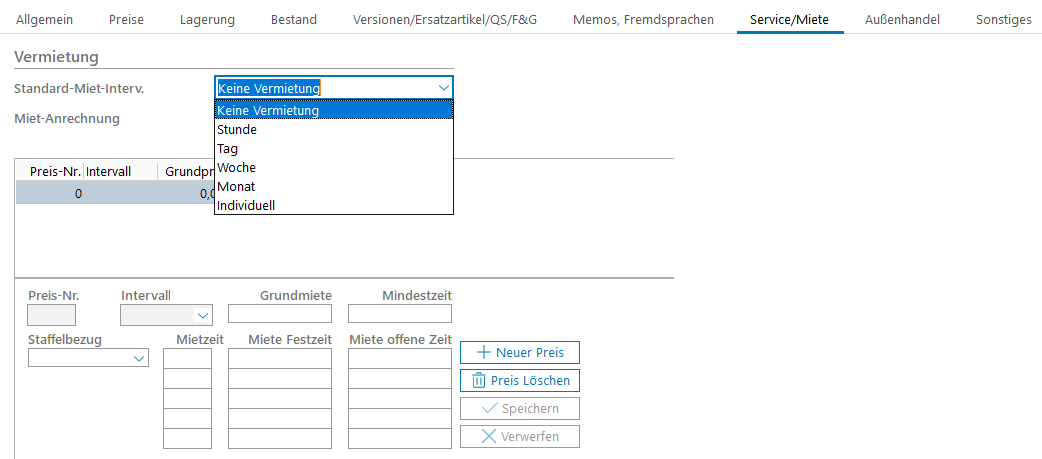The height and width of the screenshot is (459, 1042).
Task: Click the Neuer Preis plus button
Action: click(x=519, y=352)
